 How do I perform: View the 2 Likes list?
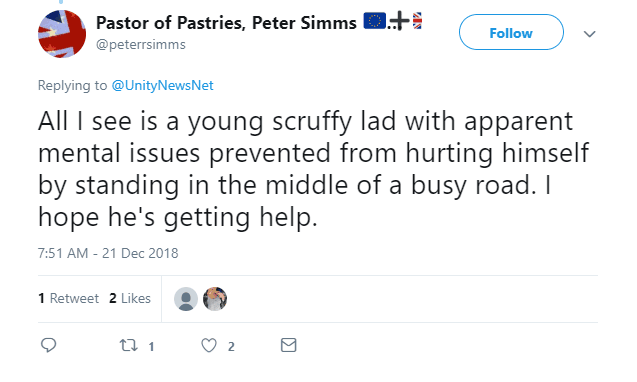click(x=130, y=298)
